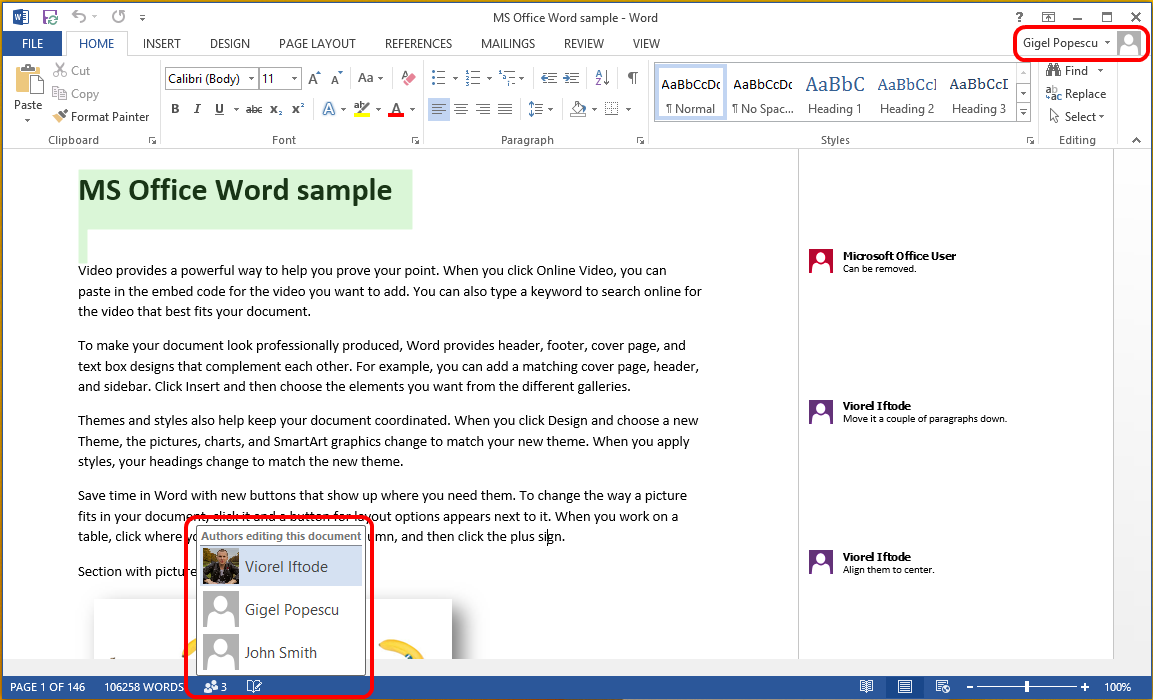
Task: Switch to the PAGE LAYOUT tab
Action: pos(317,43)
